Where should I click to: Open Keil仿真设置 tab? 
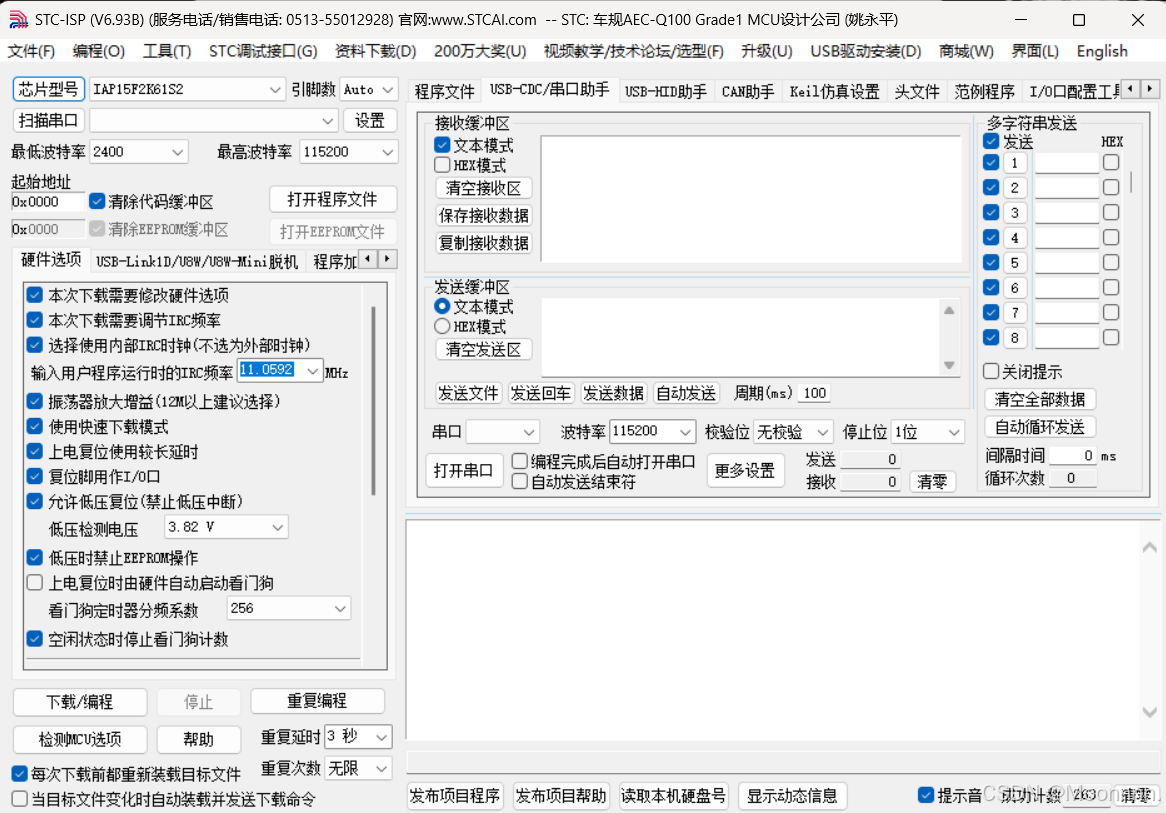pos(834,91)
